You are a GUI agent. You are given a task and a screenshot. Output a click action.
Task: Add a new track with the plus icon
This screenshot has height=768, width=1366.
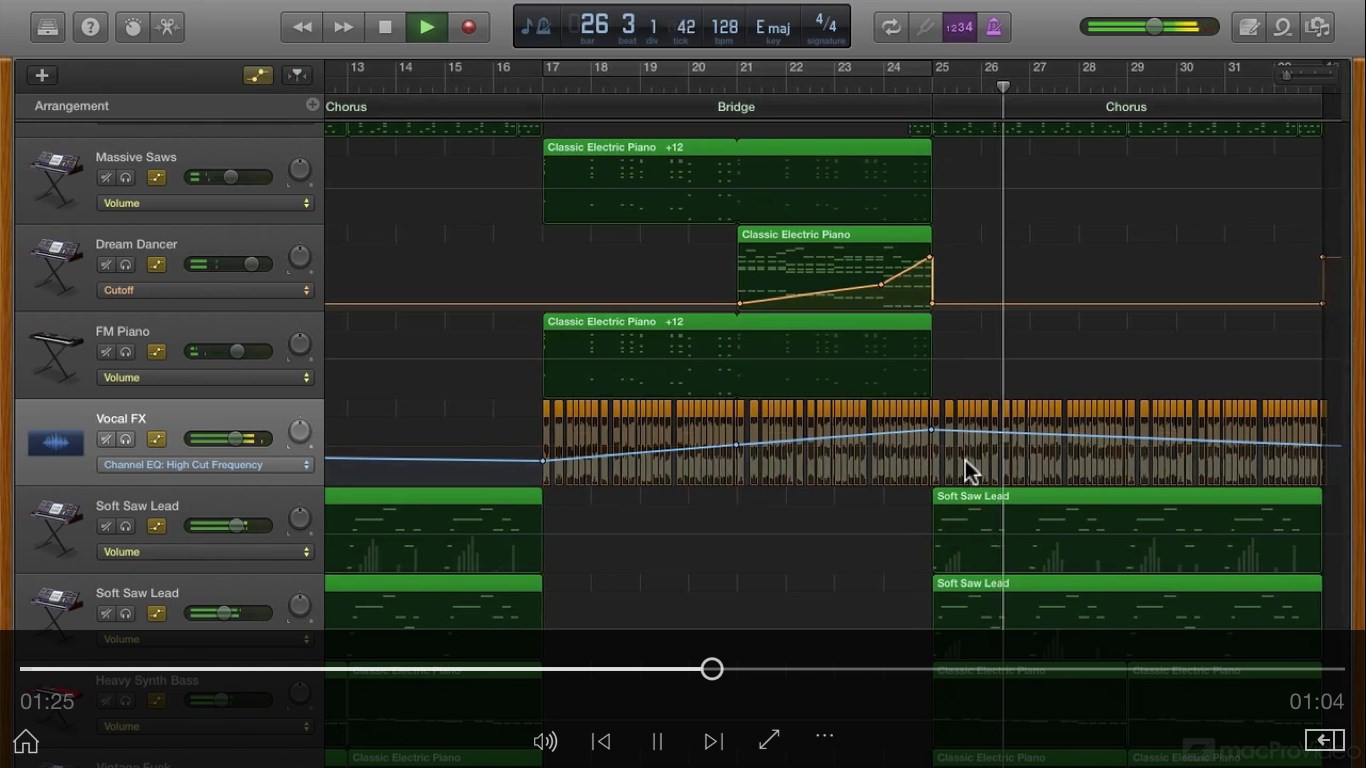pyautogui.click(x=41, y=75)
